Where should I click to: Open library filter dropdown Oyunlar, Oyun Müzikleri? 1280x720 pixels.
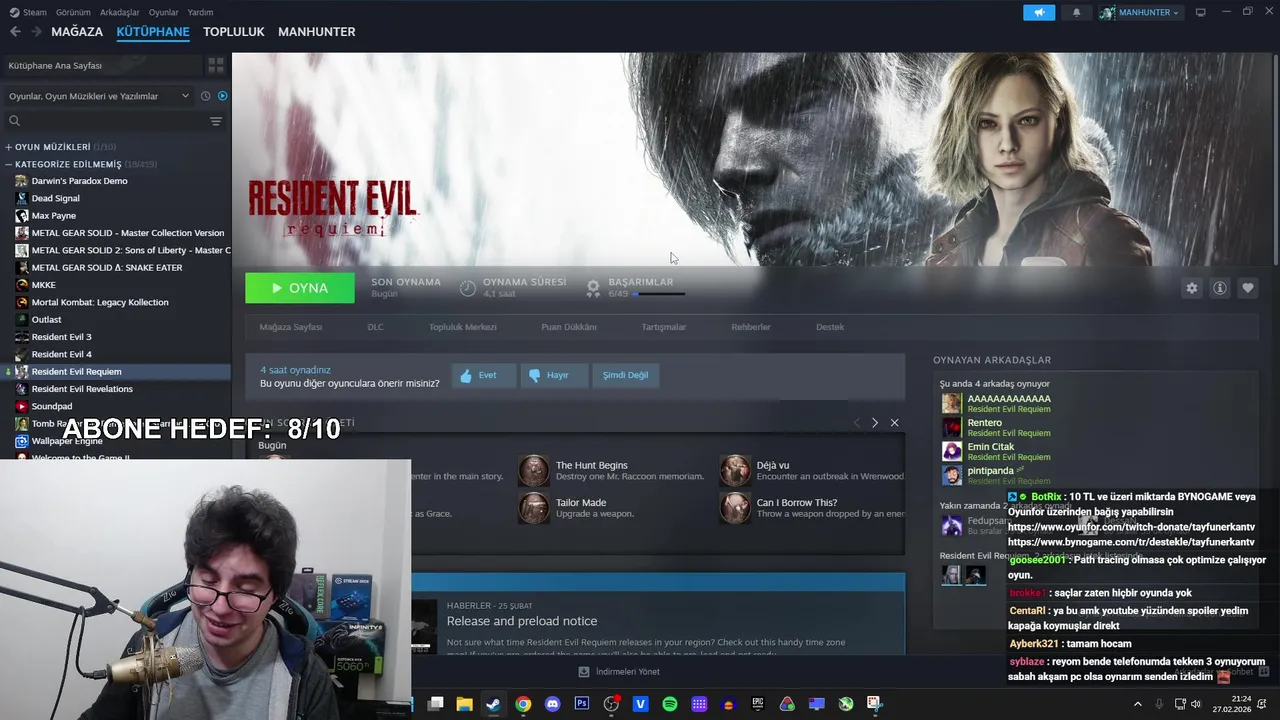click(98, 96)
